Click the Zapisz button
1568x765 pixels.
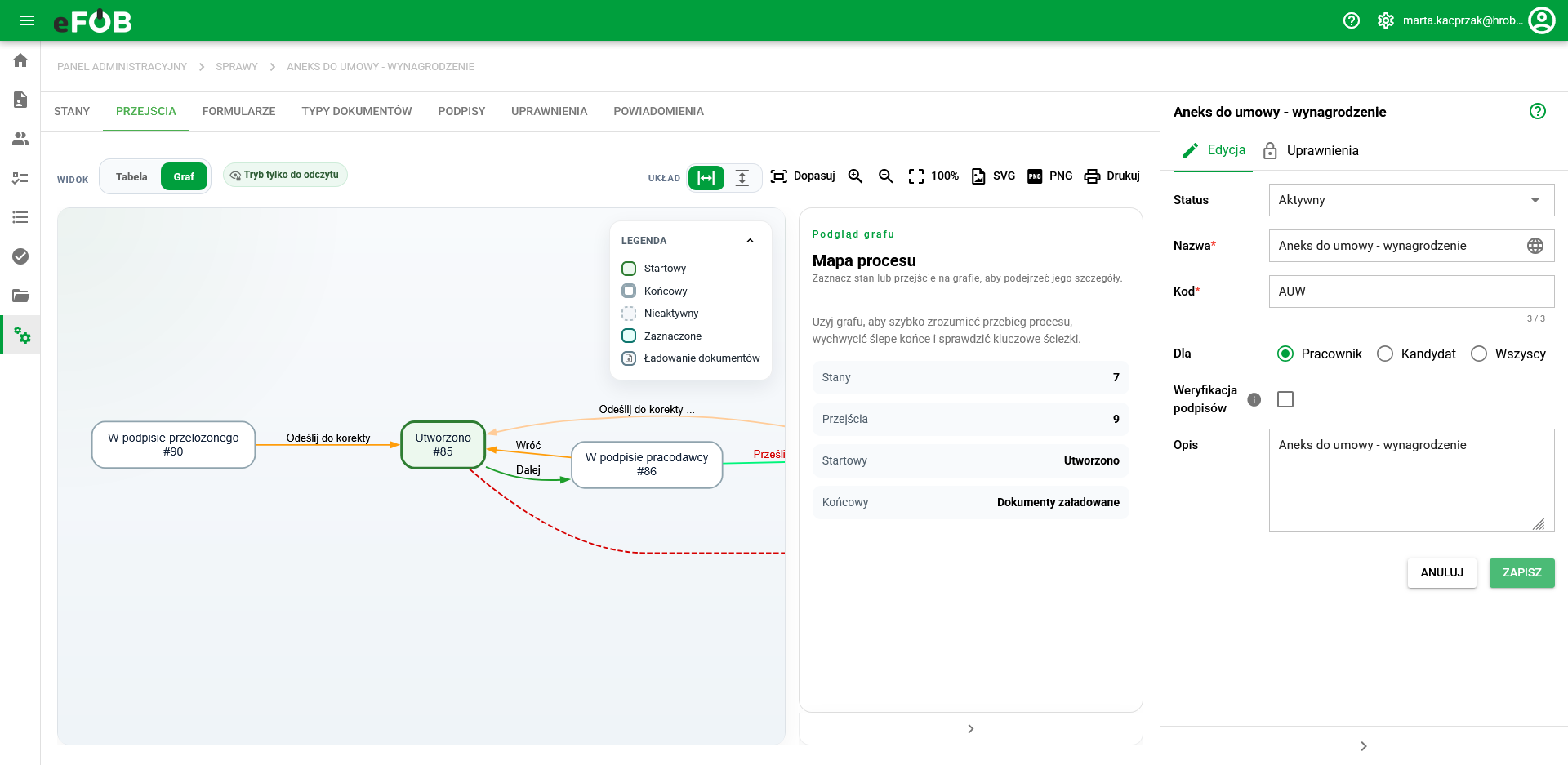(x=1521, y=573)
